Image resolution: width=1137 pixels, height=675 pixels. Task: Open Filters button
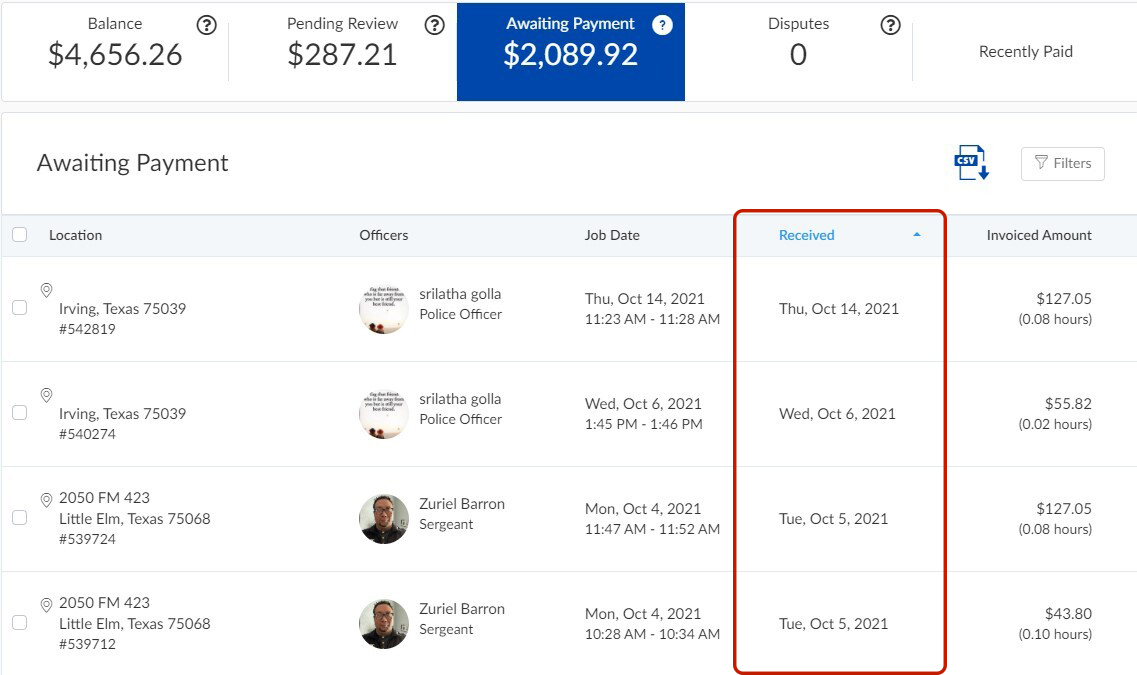pyautogui.click(x=1062, y=163)
